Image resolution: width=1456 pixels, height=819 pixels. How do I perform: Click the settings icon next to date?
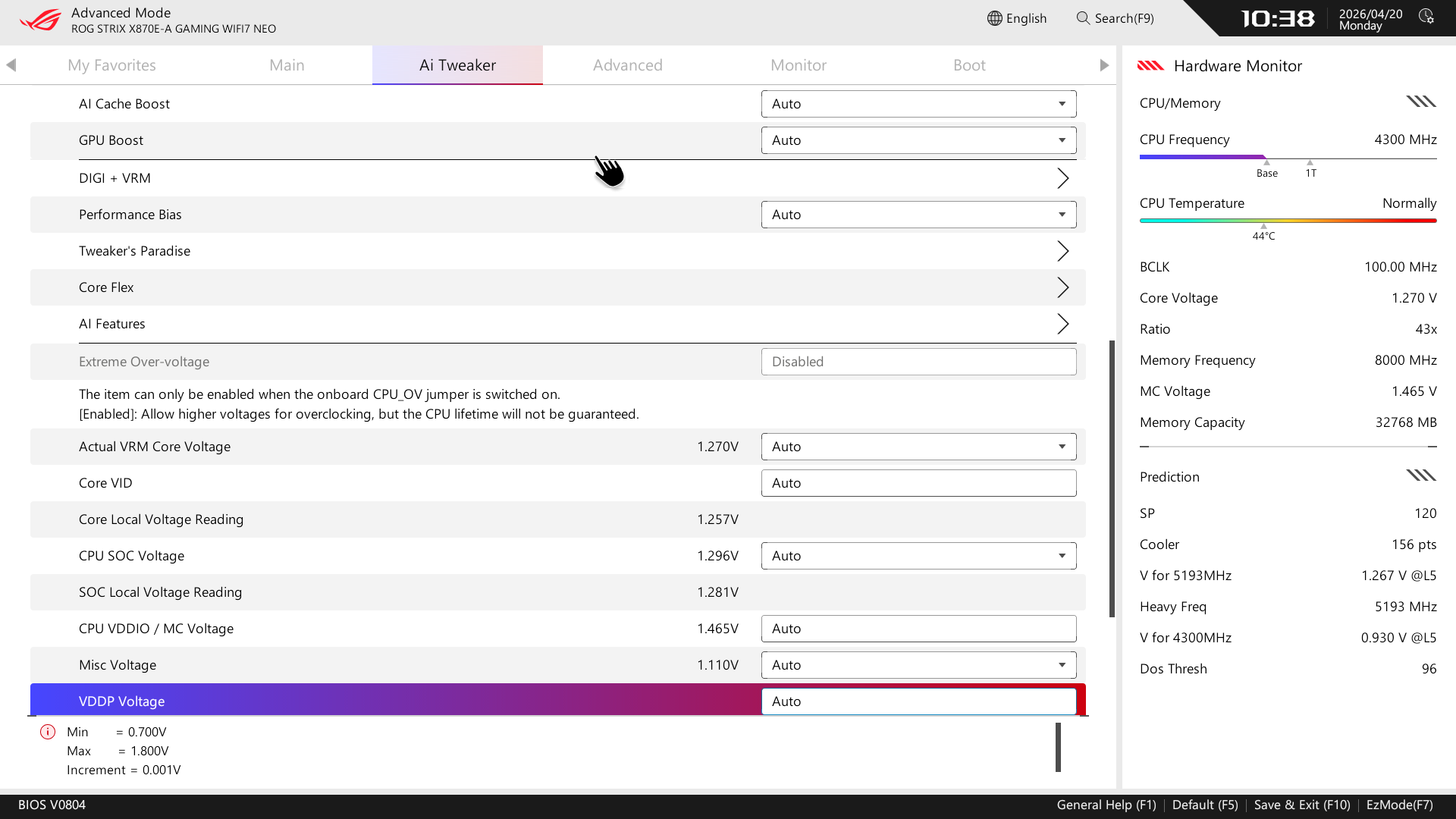[1426, 17]
